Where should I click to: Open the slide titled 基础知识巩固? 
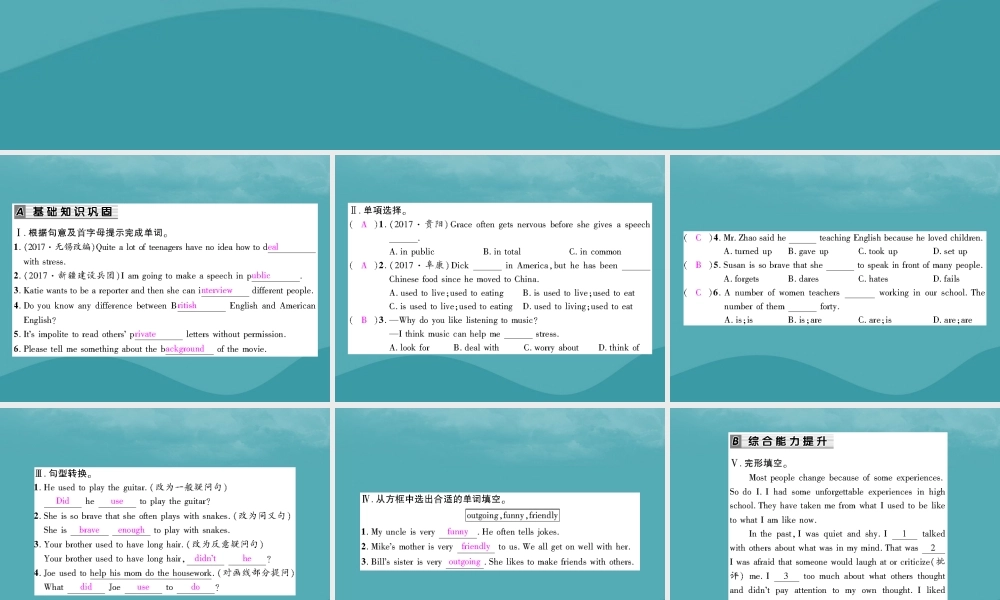(x=165, y=278)
